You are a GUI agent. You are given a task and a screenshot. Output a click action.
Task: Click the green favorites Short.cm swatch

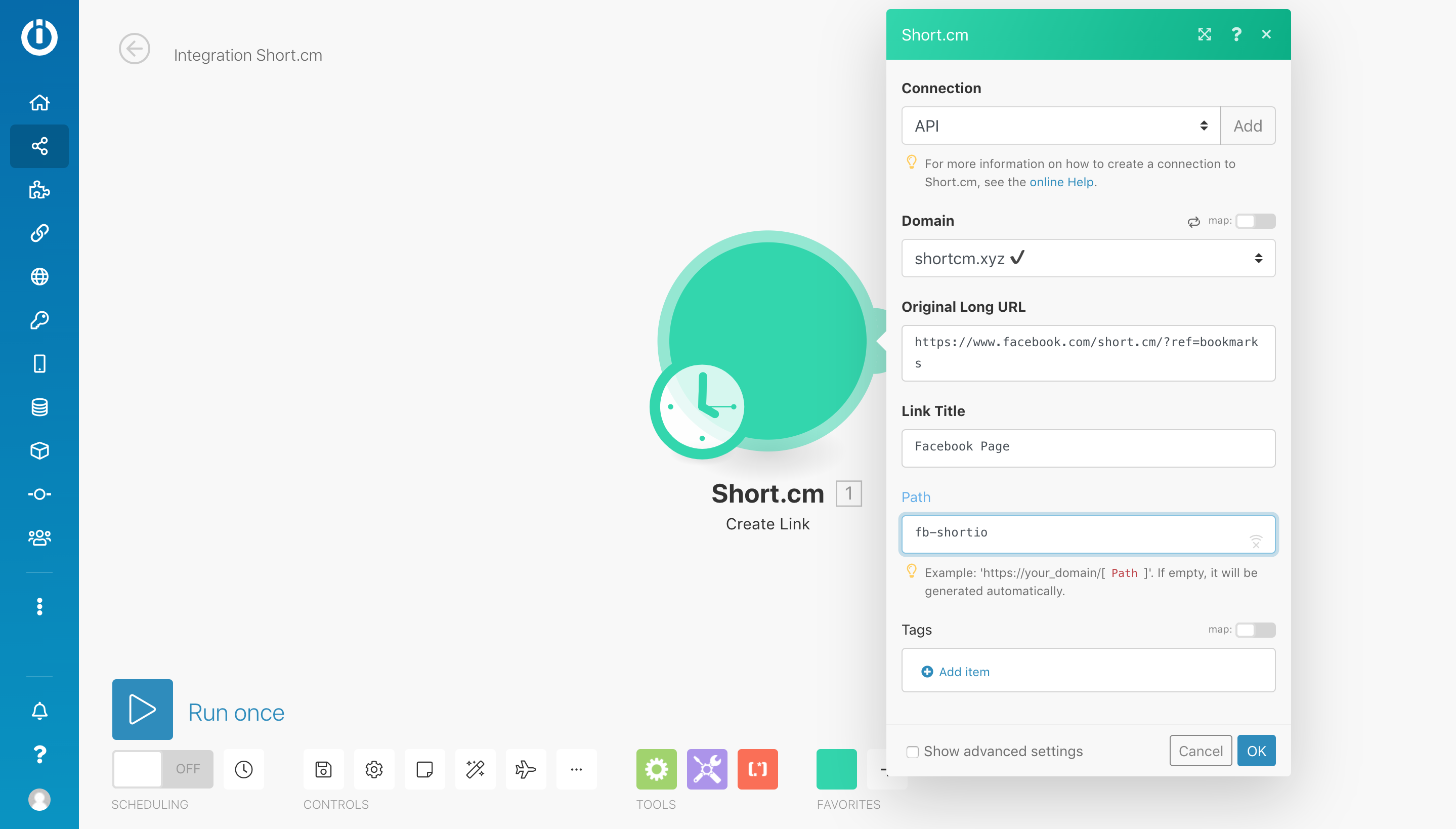(x=836, y=769)
